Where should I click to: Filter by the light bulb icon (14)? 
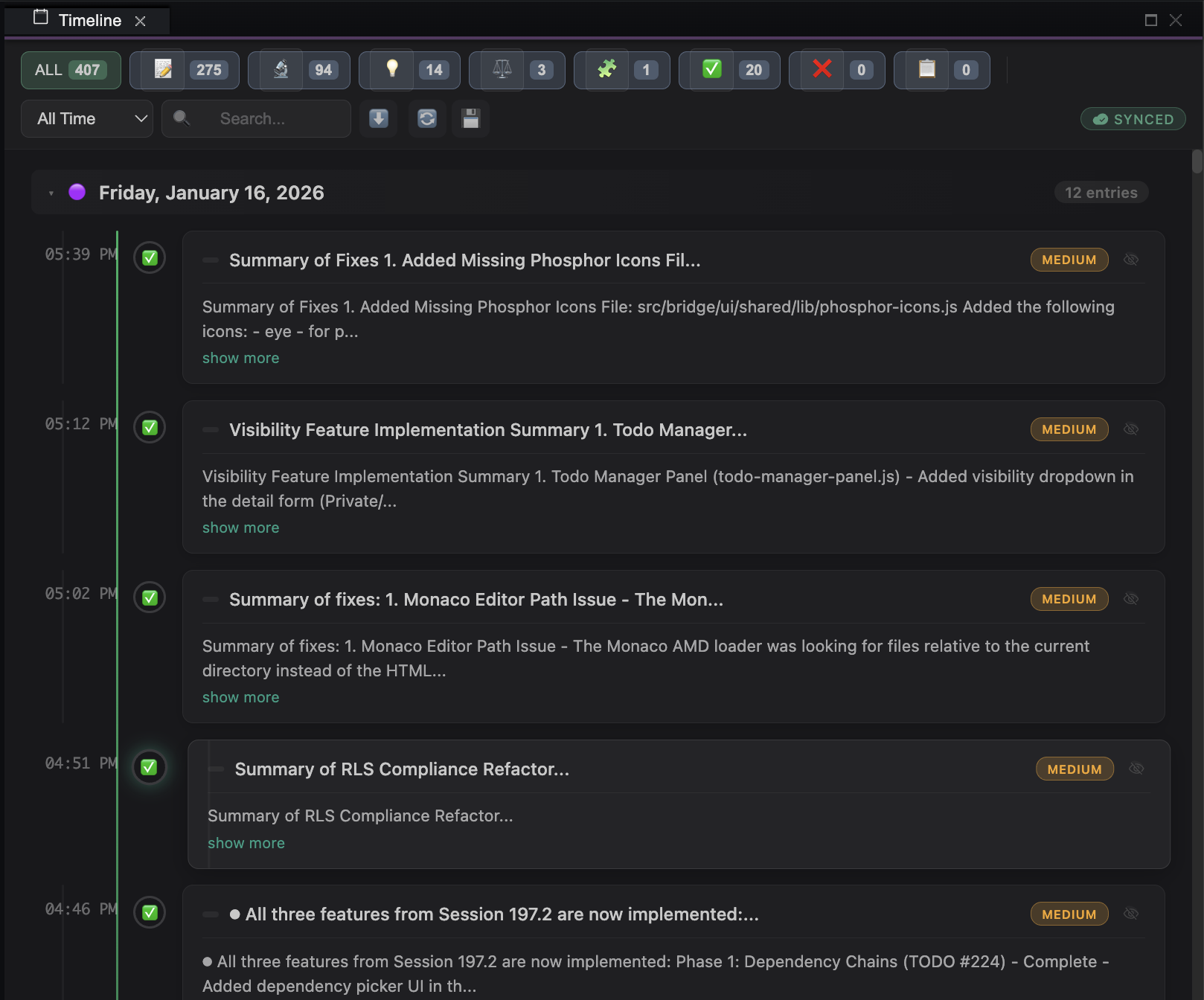pos(409,70)
